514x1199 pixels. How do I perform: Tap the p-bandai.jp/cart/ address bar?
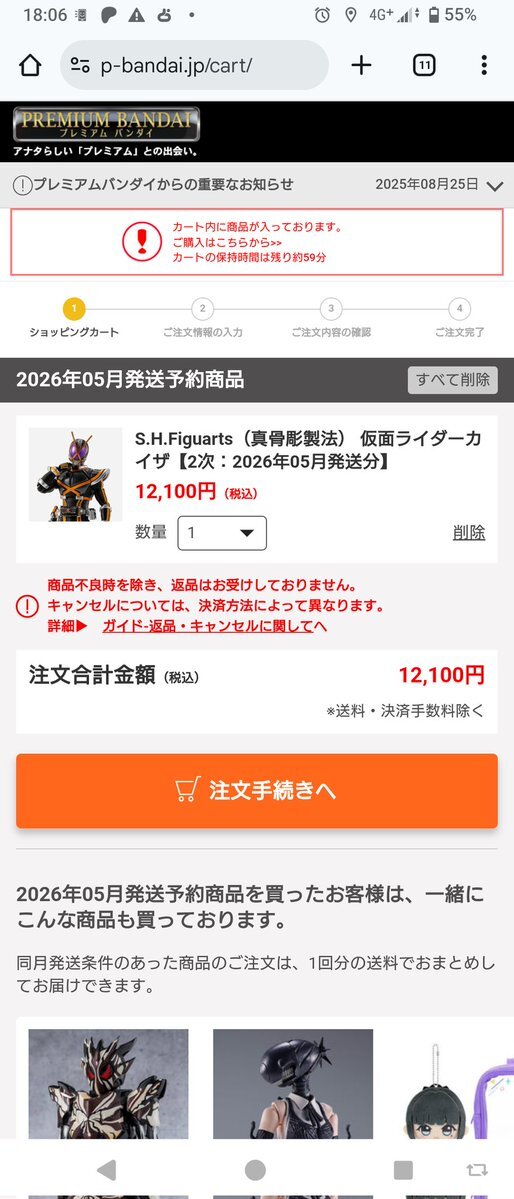[194, 65]
